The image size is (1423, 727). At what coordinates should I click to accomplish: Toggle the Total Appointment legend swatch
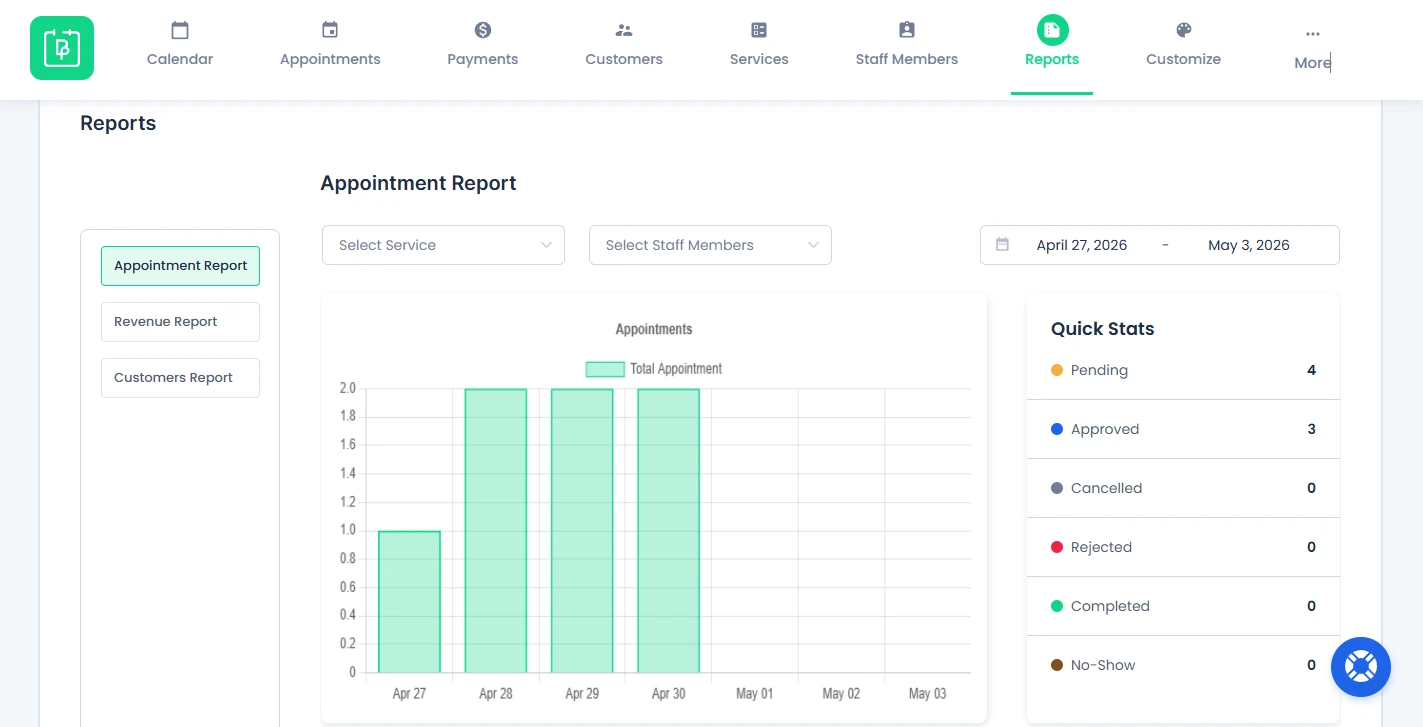tap(605, 369)
